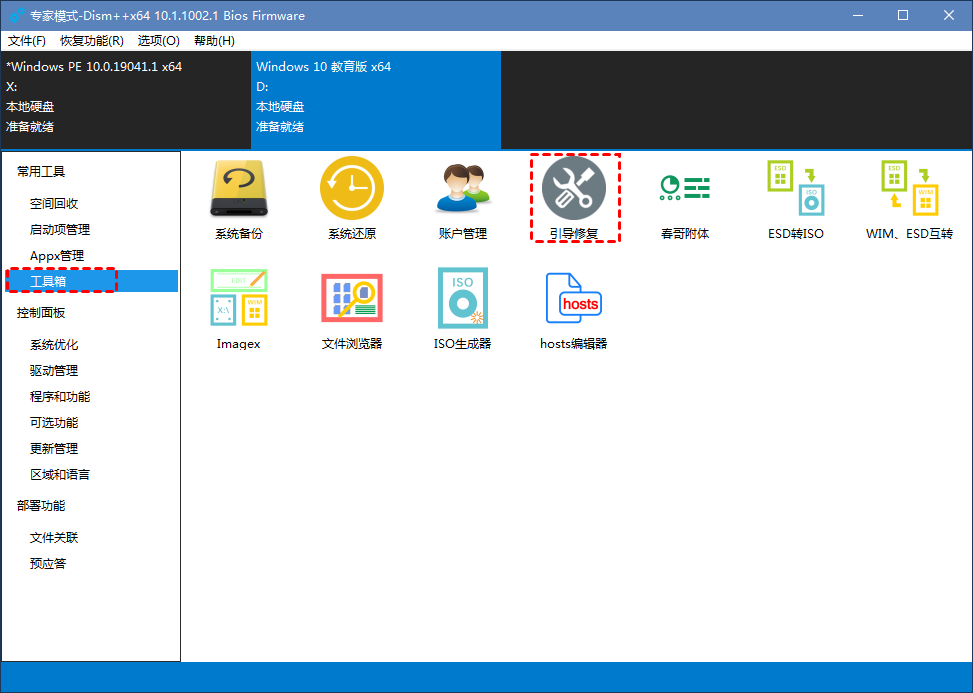Open the 文件(F) menu
Image resolution: width=973 pixels, height=693 pixels.
point(27,41)
